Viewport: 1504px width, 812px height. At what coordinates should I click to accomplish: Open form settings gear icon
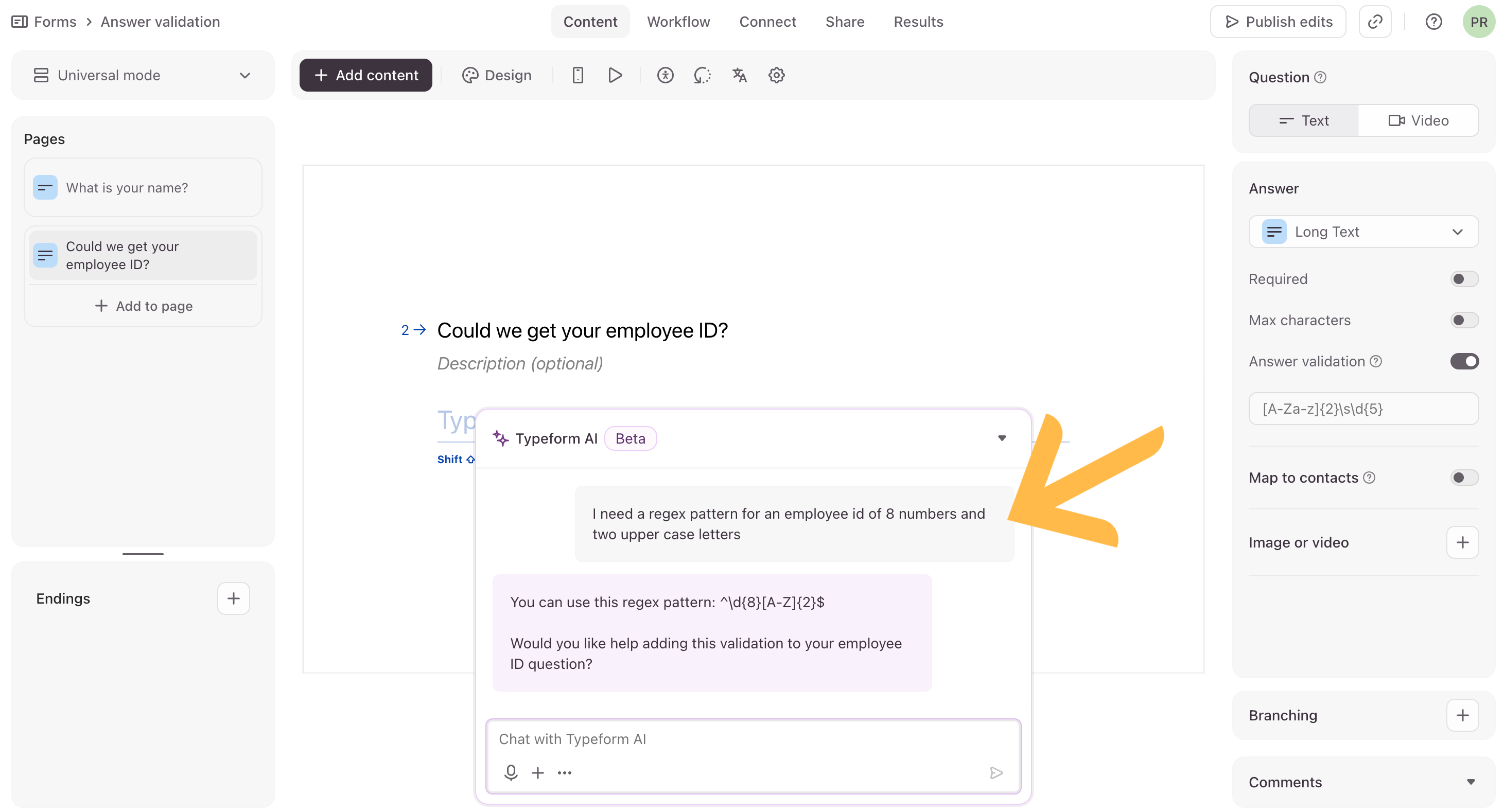tap(776, 75)
